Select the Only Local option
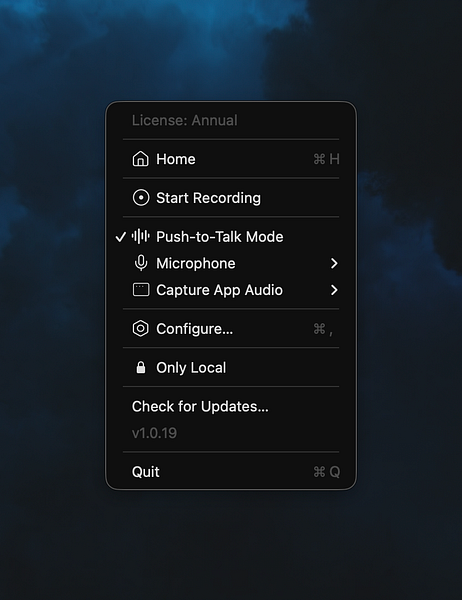This screenshot has width=462, height=600. click(231, 367)
